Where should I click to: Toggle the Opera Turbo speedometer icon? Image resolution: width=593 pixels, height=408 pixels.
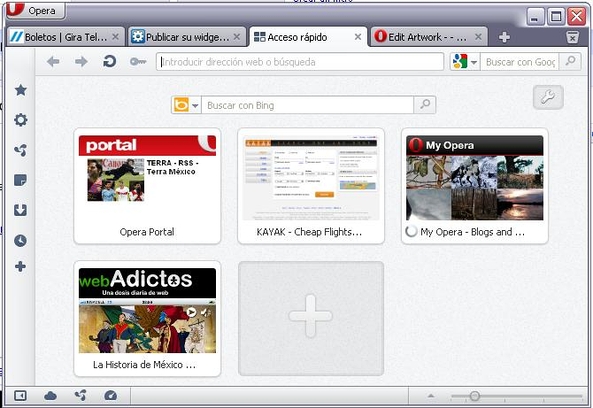click(110, 396)
